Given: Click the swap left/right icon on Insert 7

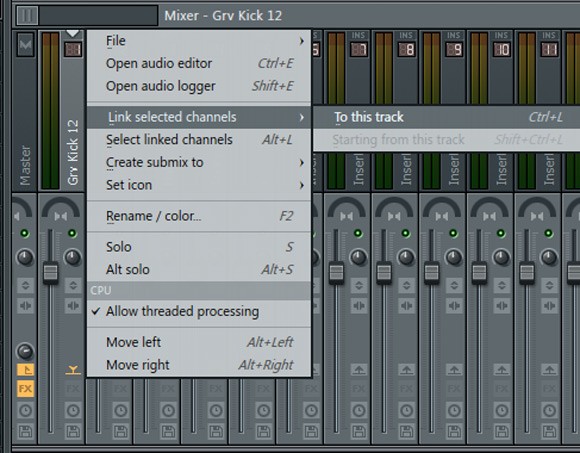Looking at the screenshot, I should click(359, 306).
